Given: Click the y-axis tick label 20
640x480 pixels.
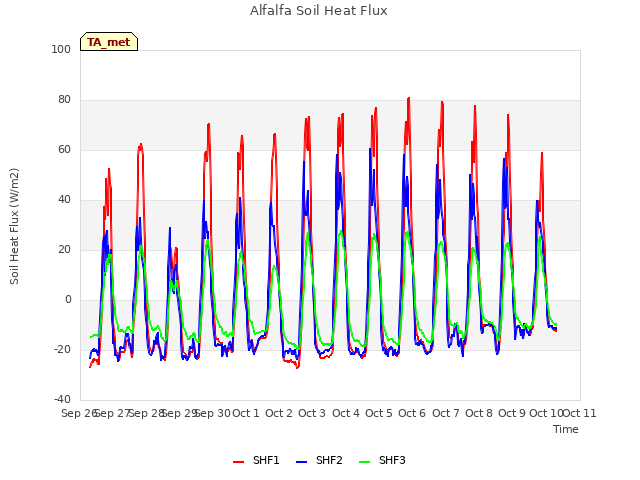Looking at the screenshot, I should click(64, 249).
